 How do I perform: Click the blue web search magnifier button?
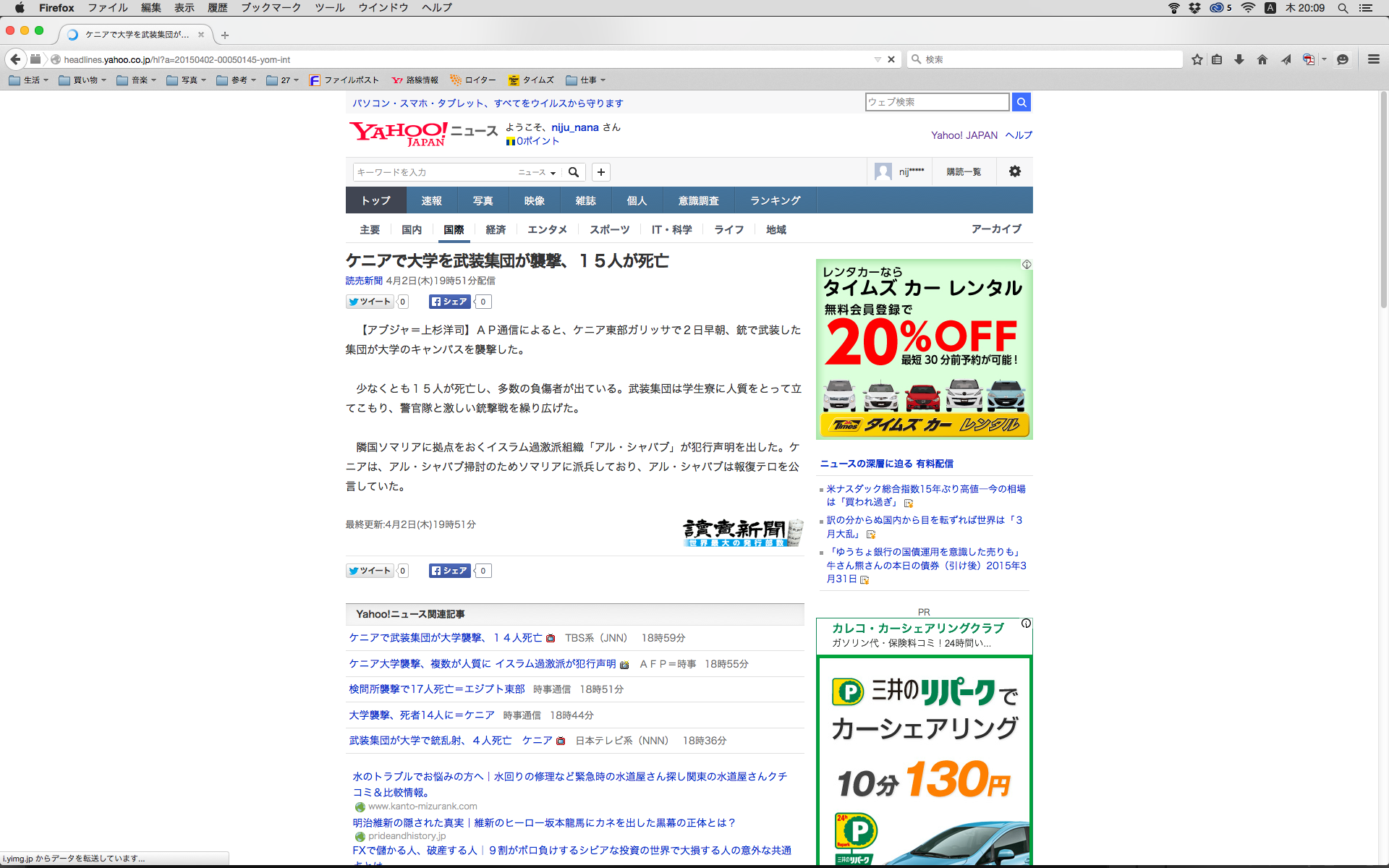coord(1021,102)
